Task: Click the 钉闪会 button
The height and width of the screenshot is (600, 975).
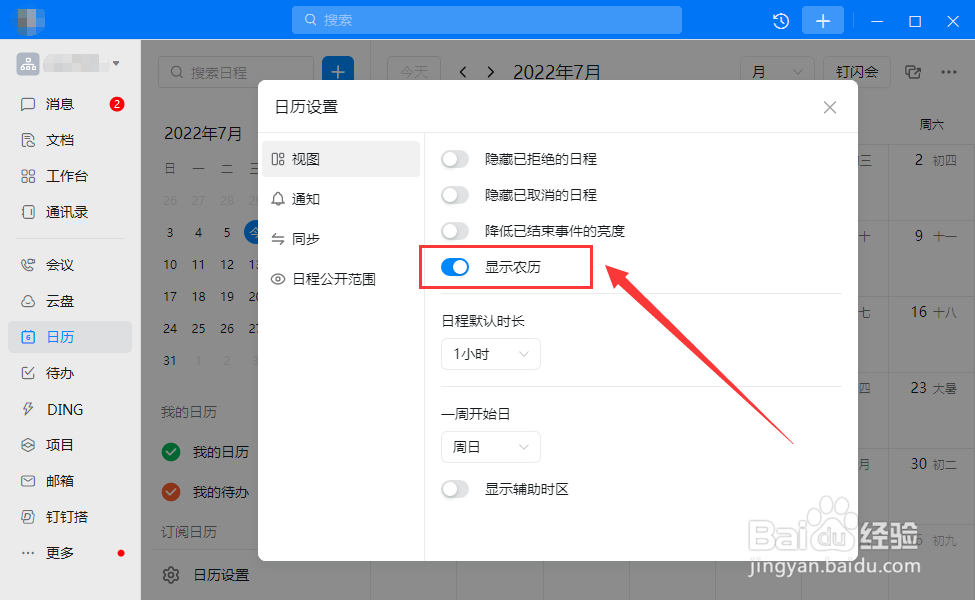Action: click(x=857, y=72)
